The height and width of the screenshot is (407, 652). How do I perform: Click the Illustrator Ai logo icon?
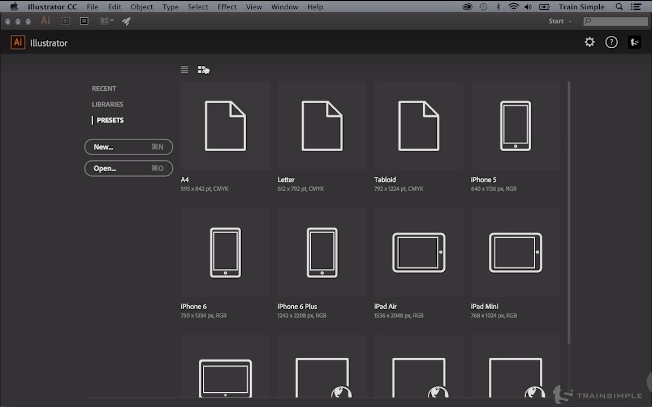(17, 42)
